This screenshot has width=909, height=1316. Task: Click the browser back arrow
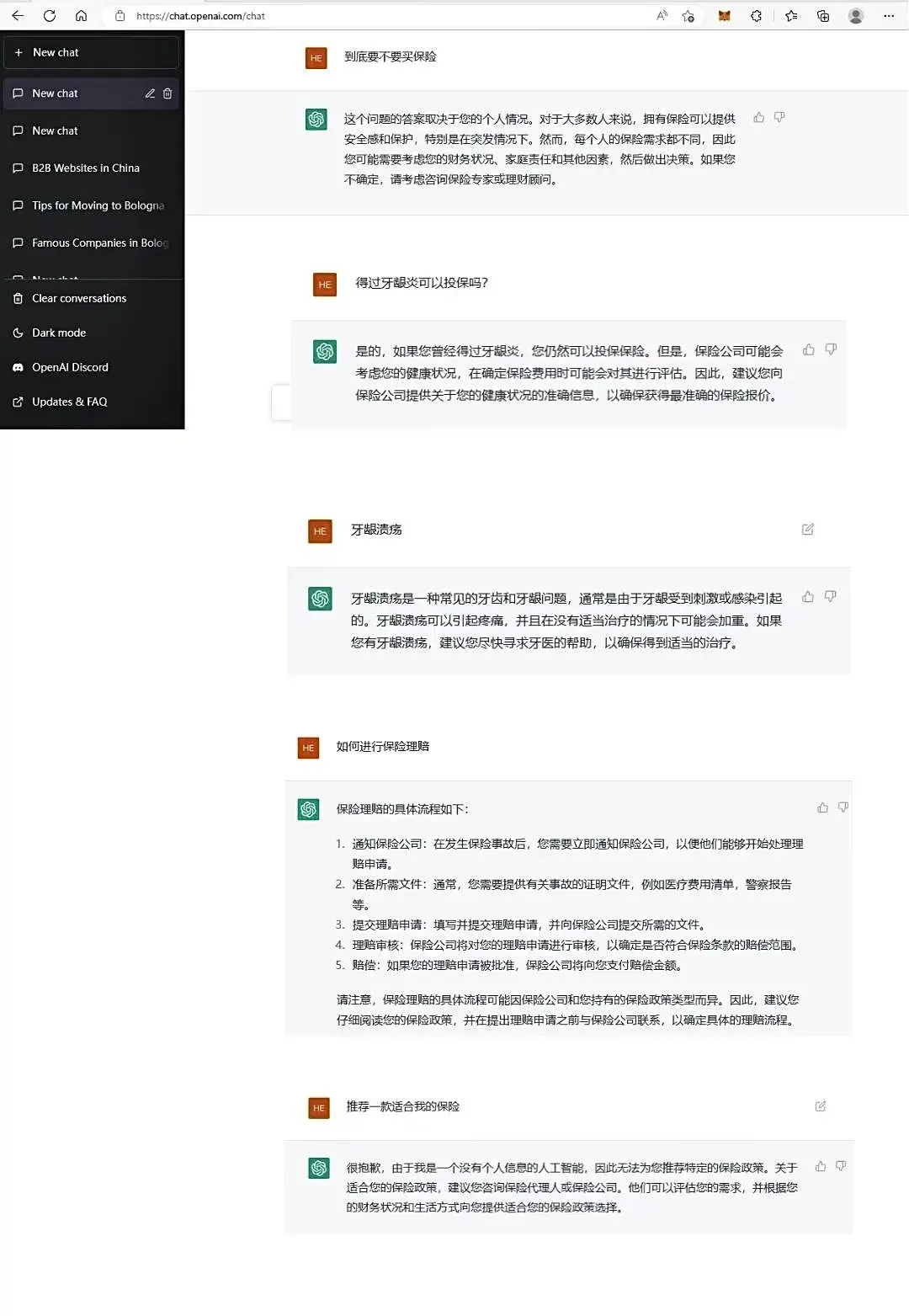click(x=18, y=15)
